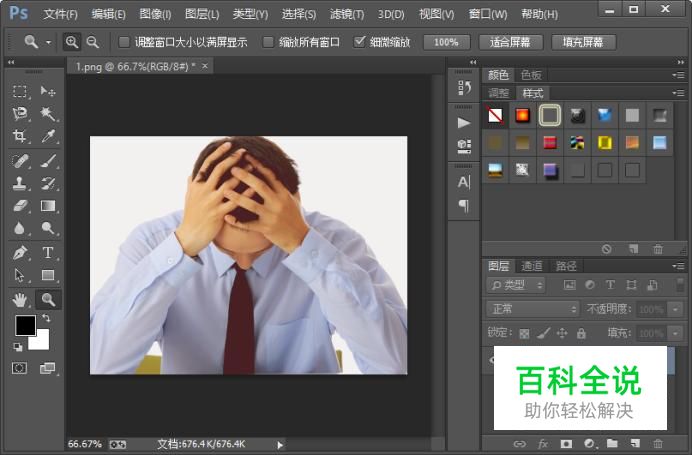The height and width of the screenshot is (455, 692).
Task: Choose Zoom In mode in options bar
Action: tap(71, 42)
